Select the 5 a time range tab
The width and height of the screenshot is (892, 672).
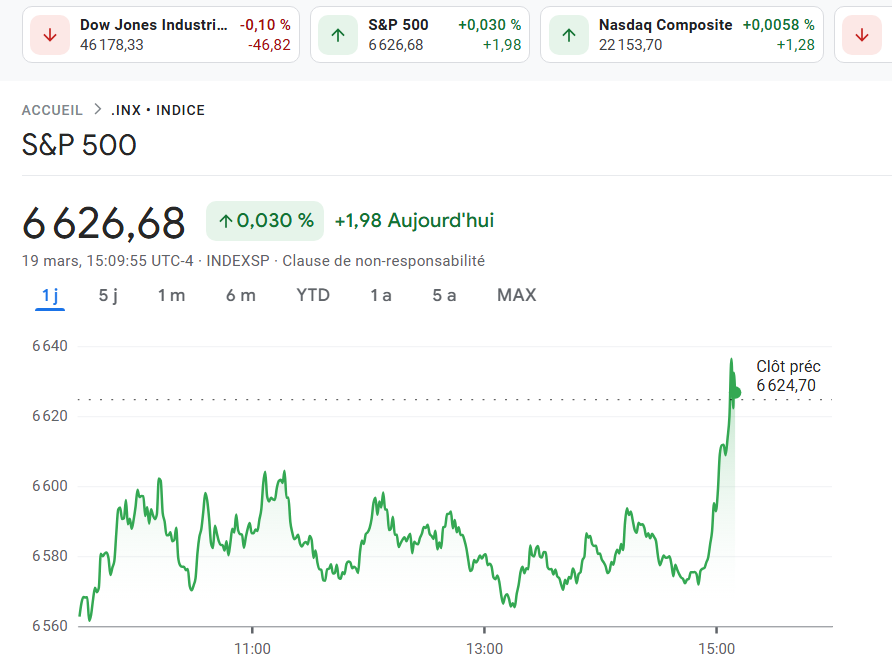[444, 295]
